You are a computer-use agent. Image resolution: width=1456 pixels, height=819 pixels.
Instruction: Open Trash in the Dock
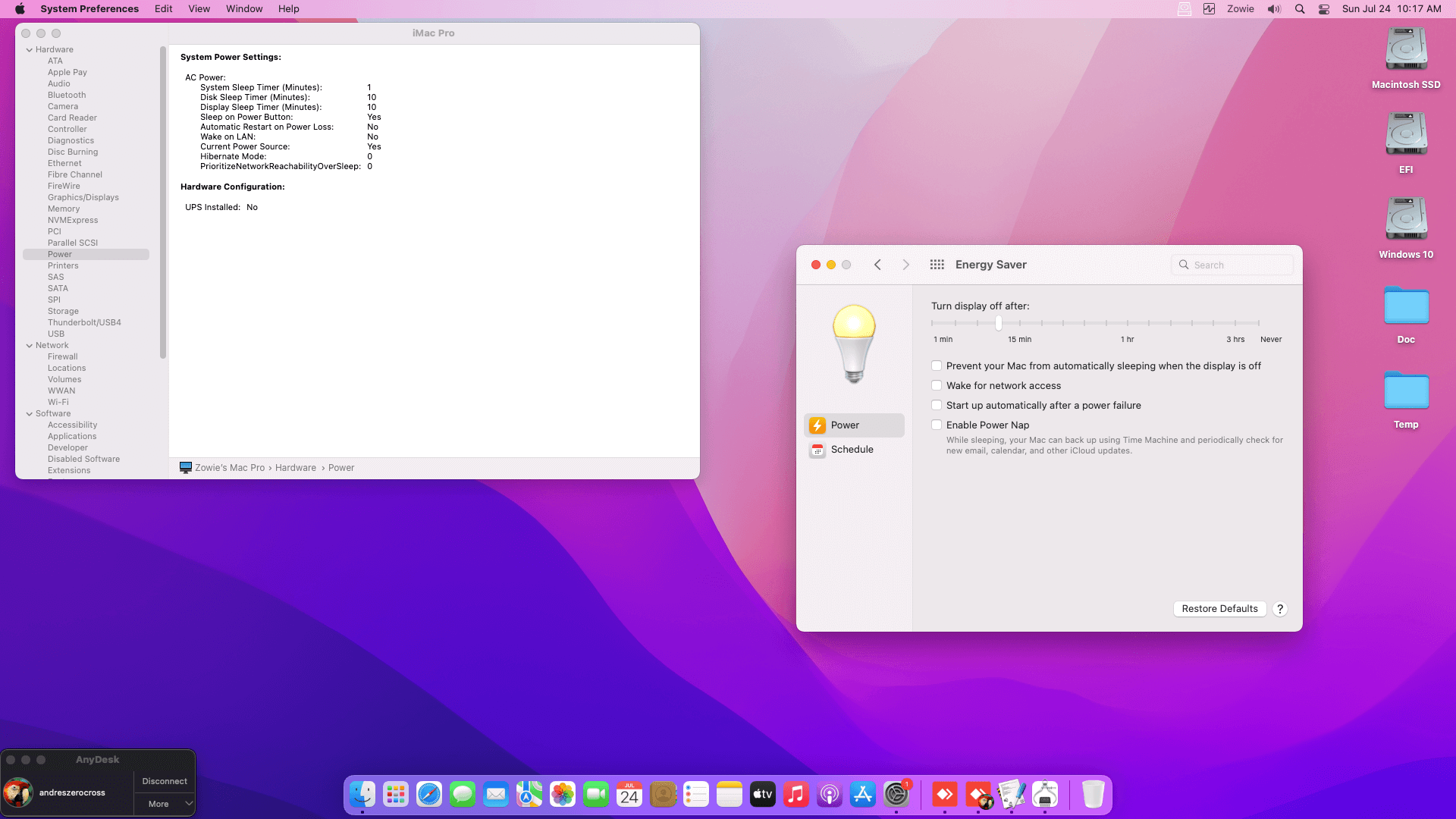coord(1093,794)
